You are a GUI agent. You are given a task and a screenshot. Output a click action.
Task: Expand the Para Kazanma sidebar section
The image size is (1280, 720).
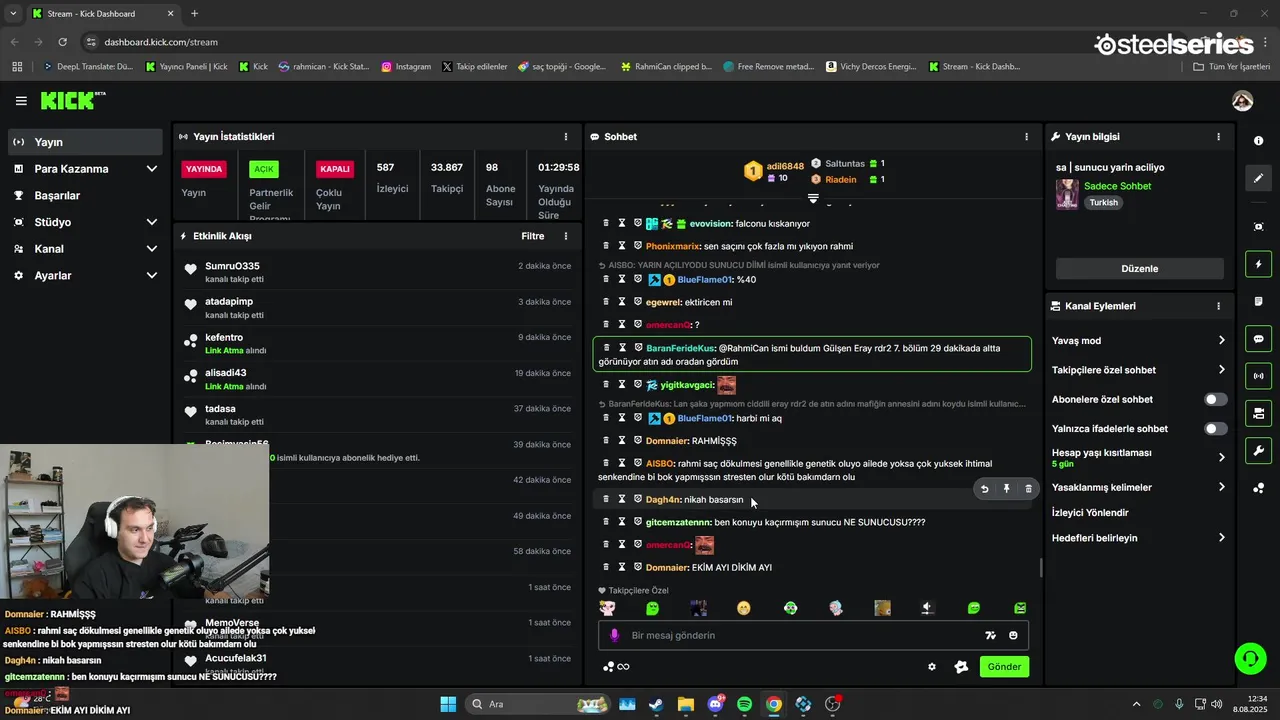pos(84,169)
